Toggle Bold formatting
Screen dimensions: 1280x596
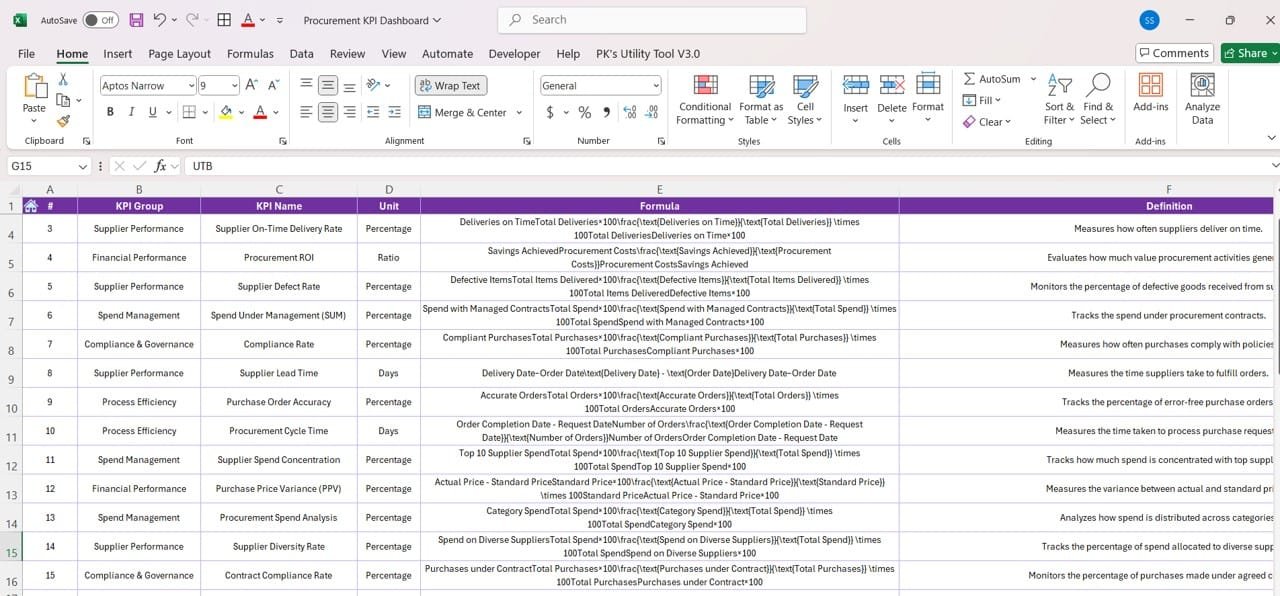click(110, 113)
